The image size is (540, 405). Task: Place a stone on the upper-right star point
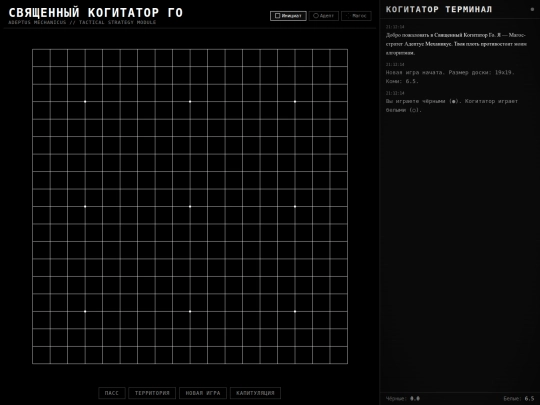295,102
